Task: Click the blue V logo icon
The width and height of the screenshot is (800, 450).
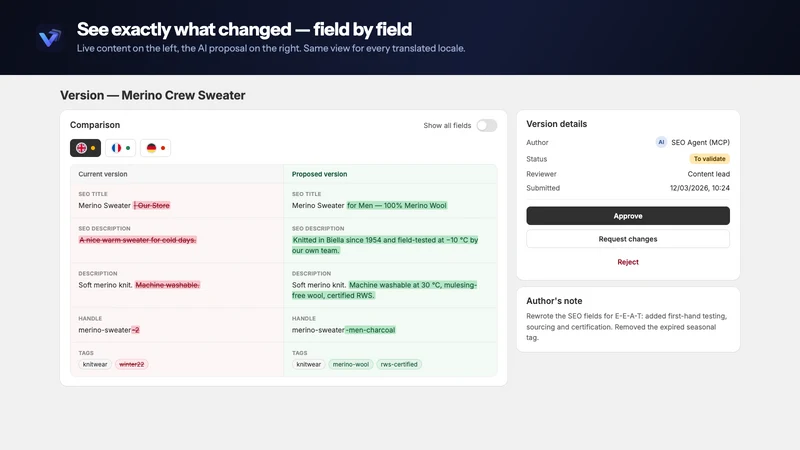Action: [49, 37]
